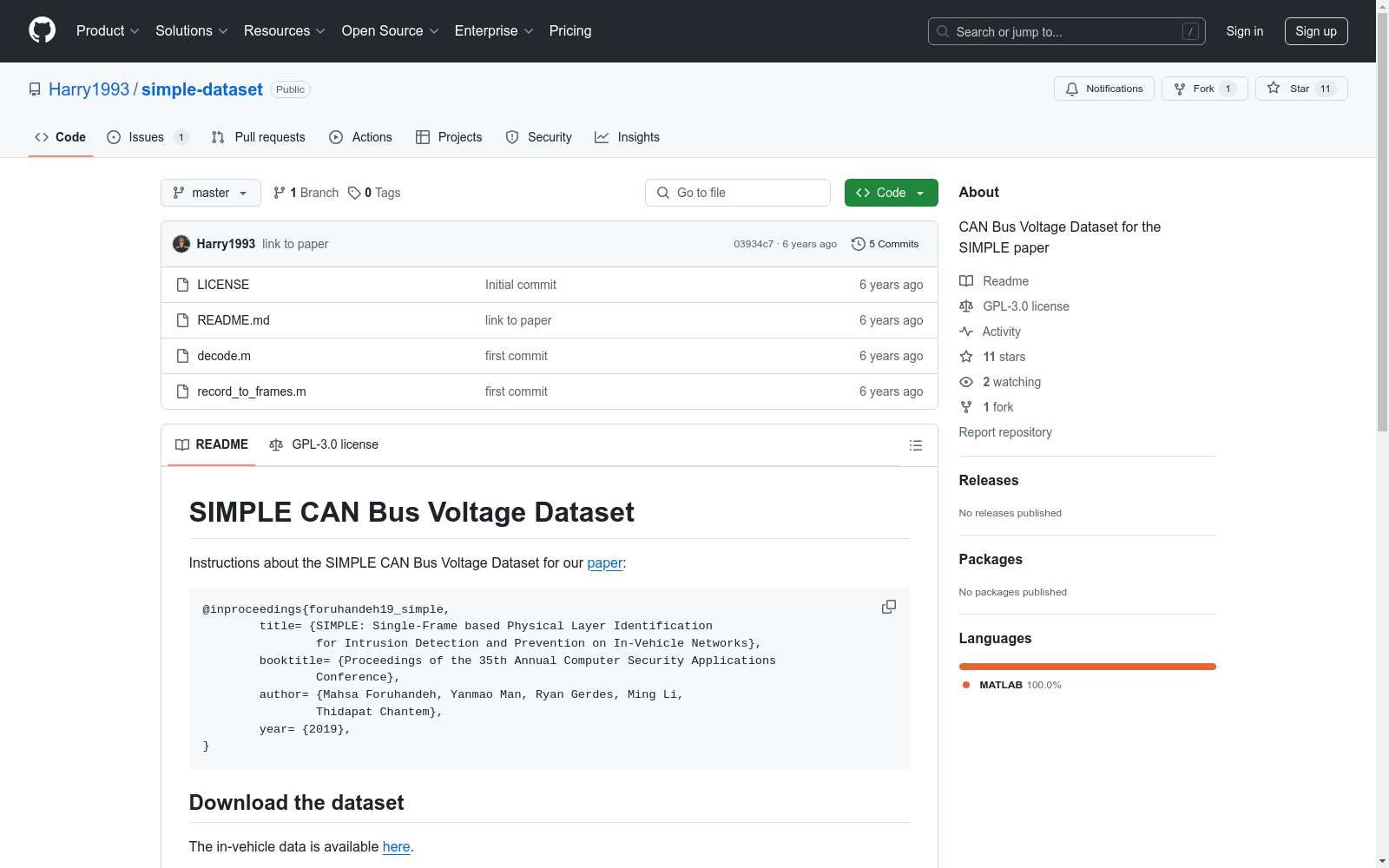
Task: Open the Harry1993 owner profile link
Action: pos(89,89)
